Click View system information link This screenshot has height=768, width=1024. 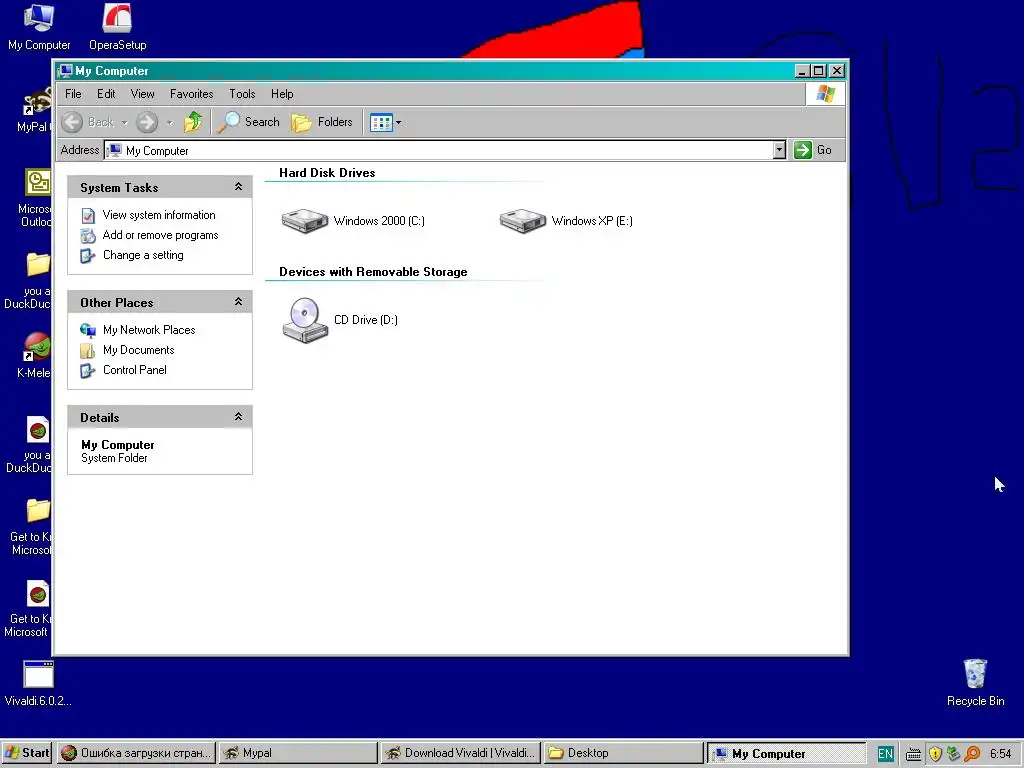coord(159,215)
